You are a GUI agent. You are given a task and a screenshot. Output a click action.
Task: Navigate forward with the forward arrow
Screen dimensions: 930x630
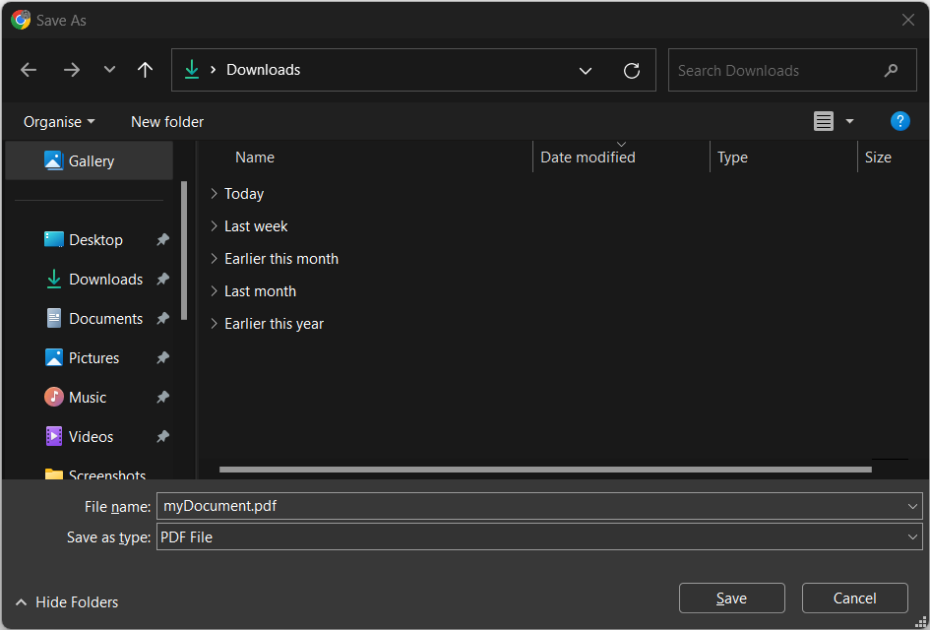click(71, 70)
